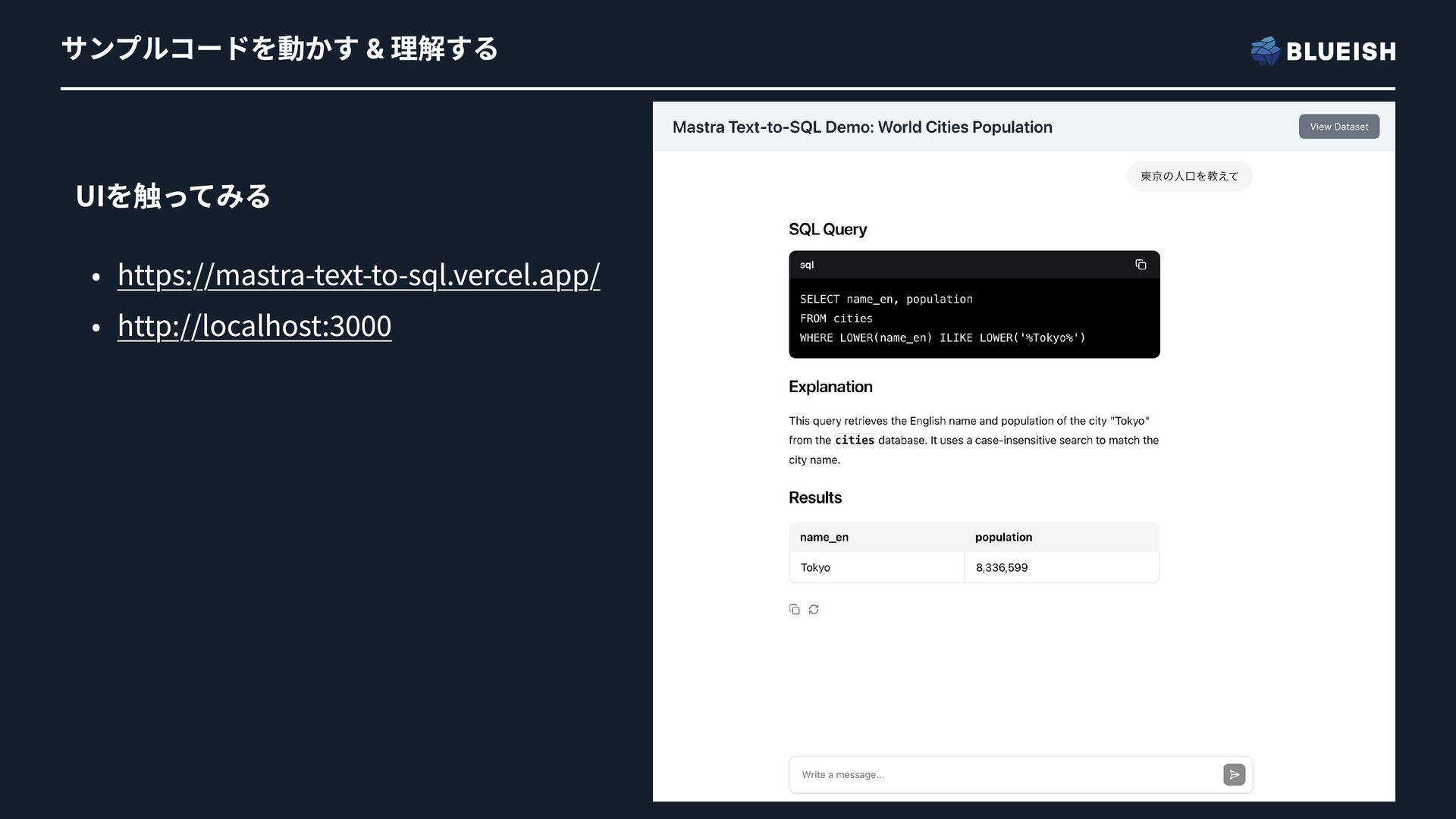This screenshot has width=1456, height=819.
Task: Click the sql language label in code block
Action: (806, 265)
